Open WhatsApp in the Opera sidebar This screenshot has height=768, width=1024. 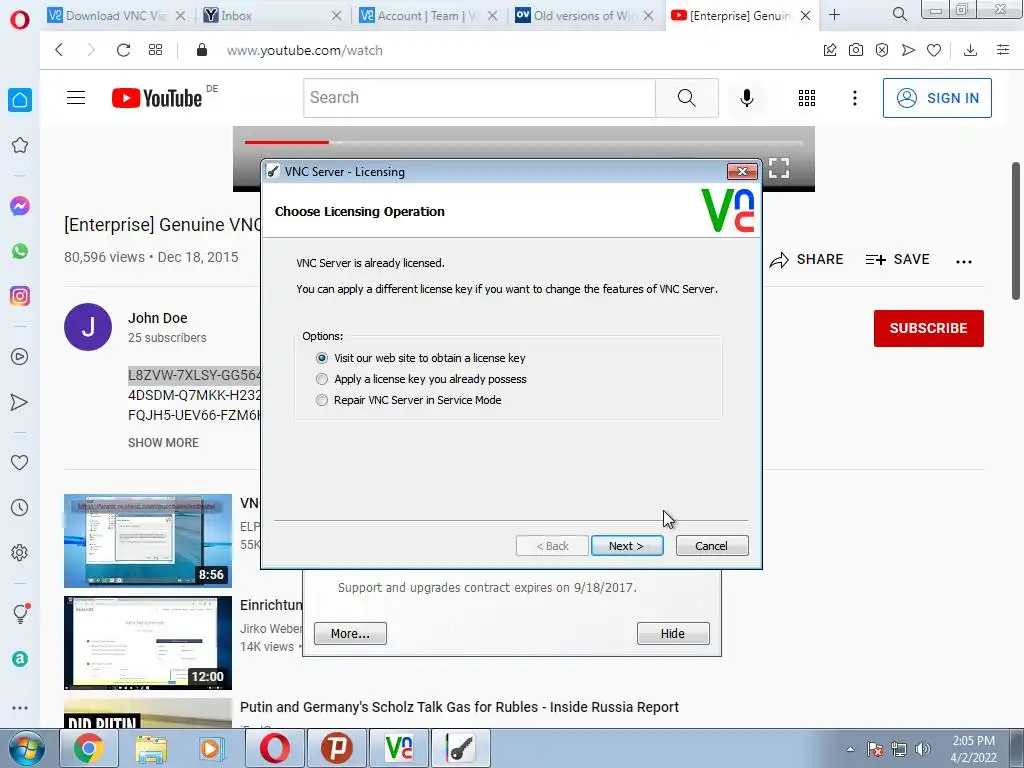[x=20, y=251]
